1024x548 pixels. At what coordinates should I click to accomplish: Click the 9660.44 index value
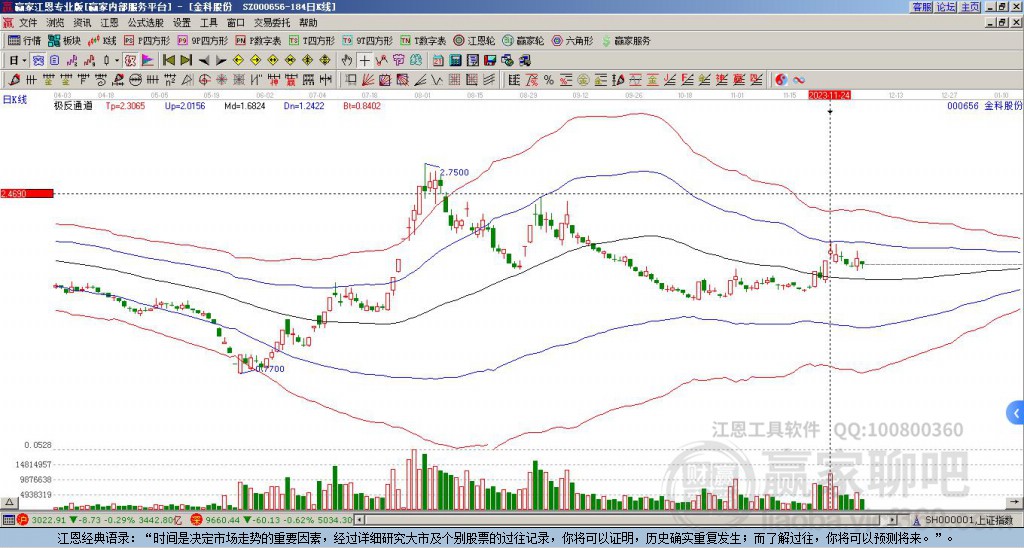[x=224, y=520]
